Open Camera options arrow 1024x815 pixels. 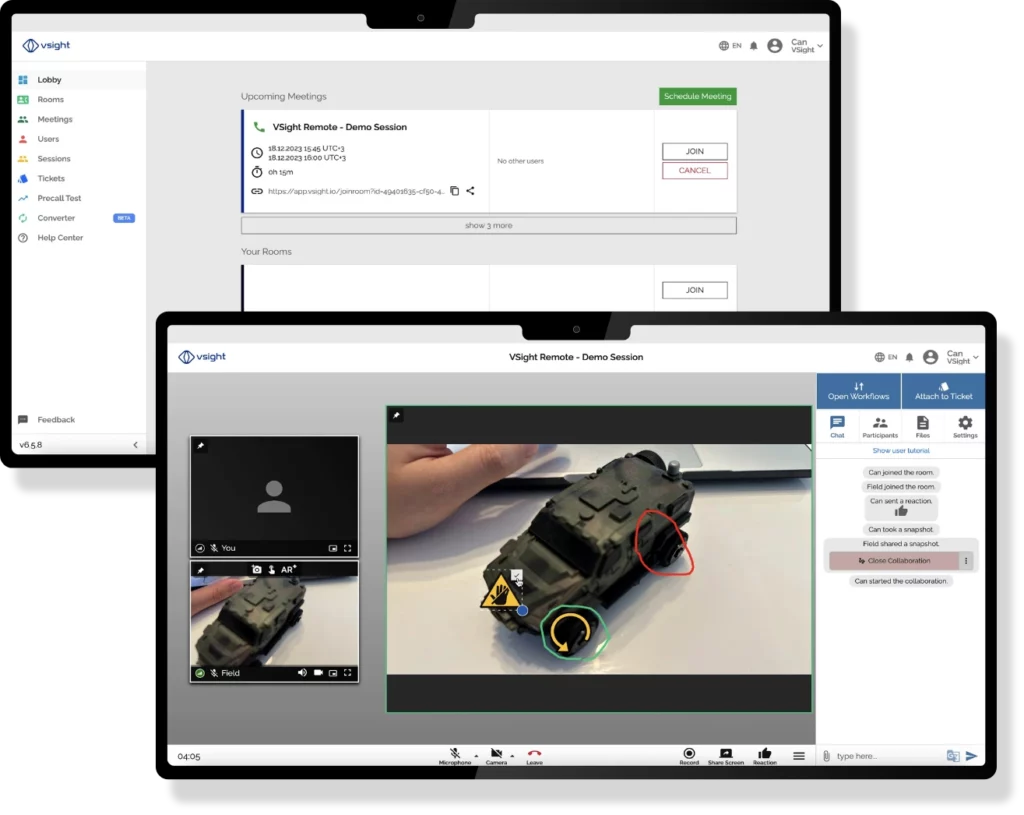512,756
